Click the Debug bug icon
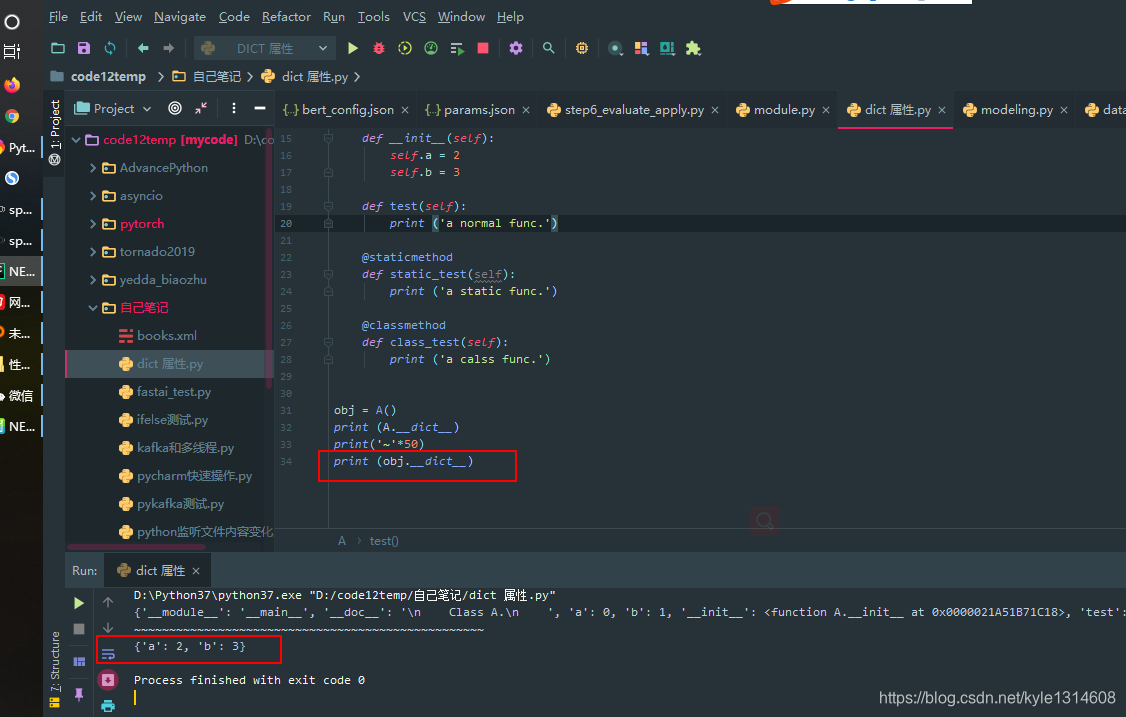 click(x=378, y=48)
